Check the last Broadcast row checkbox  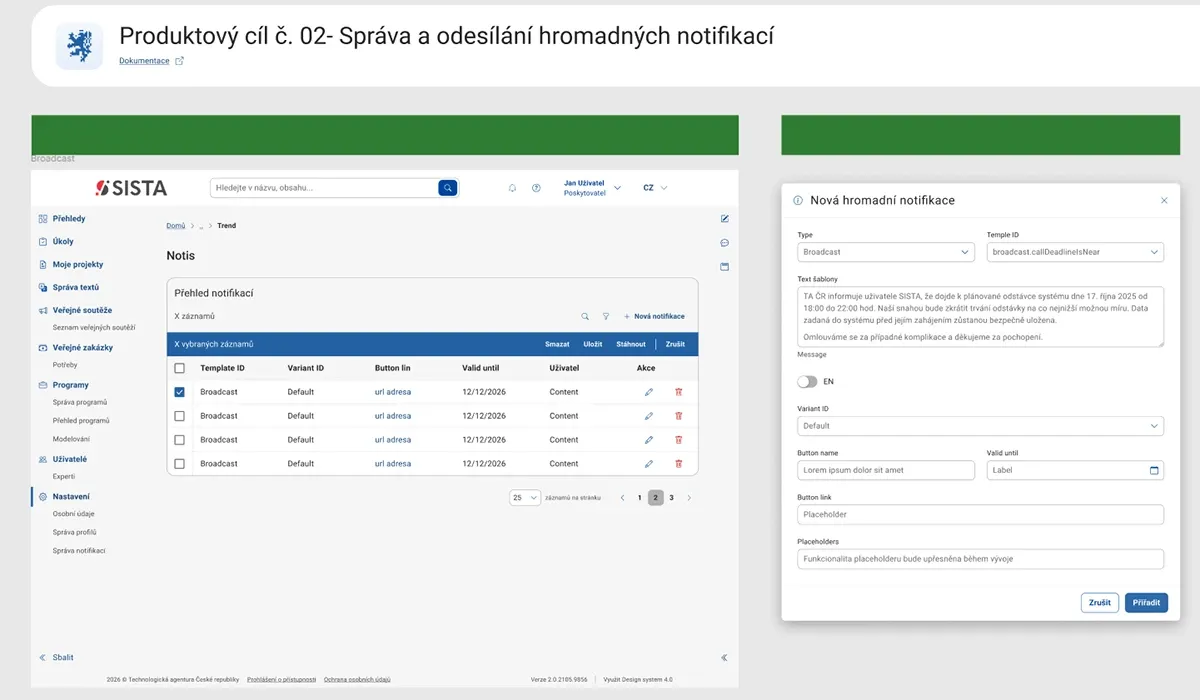tap(180, 464)
